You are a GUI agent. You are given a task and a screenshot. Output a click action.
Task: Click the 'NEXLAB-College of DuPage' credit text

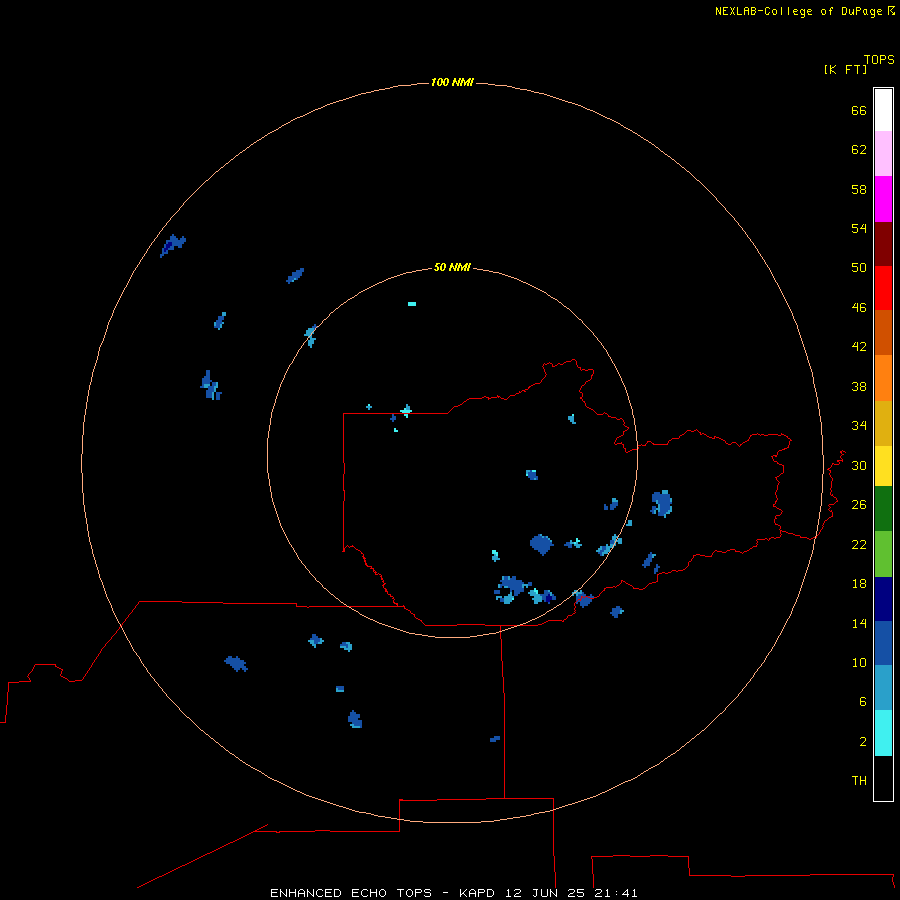tap(798, 11)
